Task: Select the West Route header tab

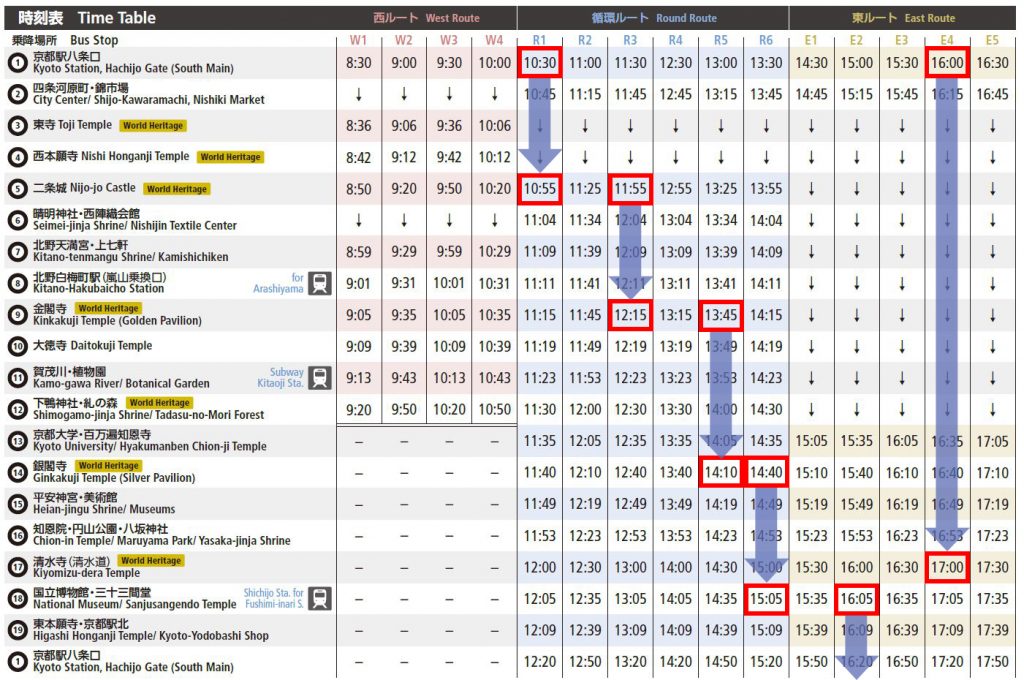Action: pyautogui.click(x=426, y=17)
